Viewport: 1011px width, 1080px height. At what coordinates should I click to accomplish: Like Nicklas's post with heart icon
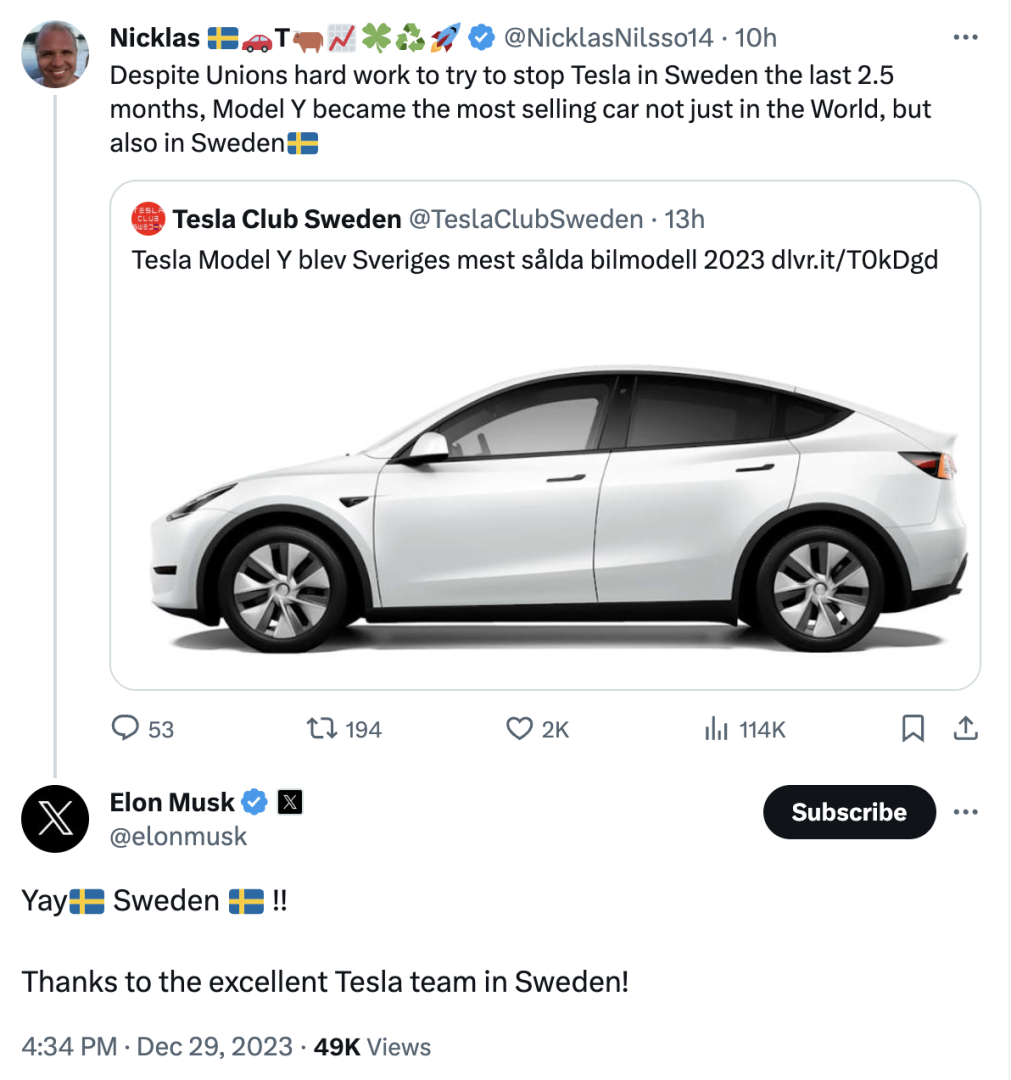click(519, 729)
